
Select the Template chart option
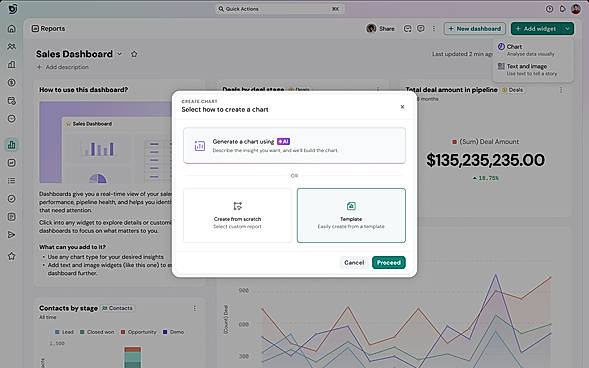tap(351, 216)
